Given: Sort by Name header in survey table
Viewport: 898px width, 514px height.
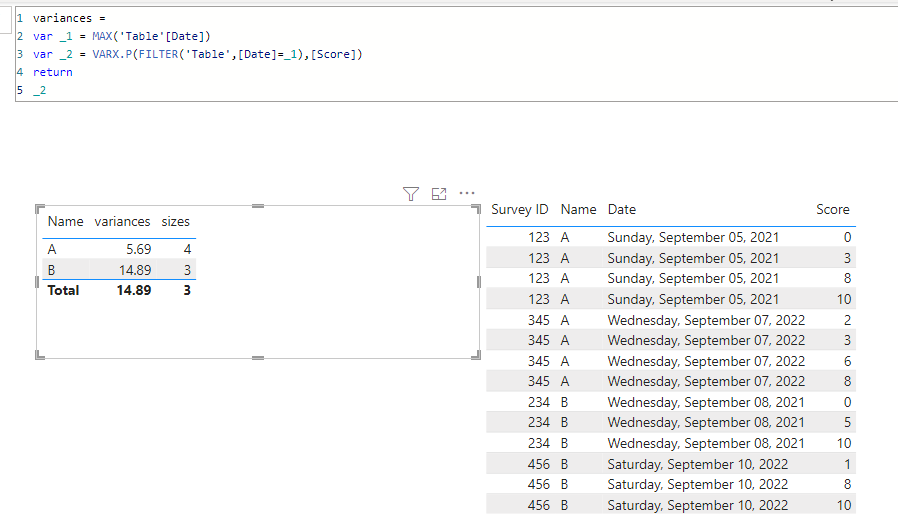Looking at the screenshot, I should pyautogui.click(x=578, y=210).
